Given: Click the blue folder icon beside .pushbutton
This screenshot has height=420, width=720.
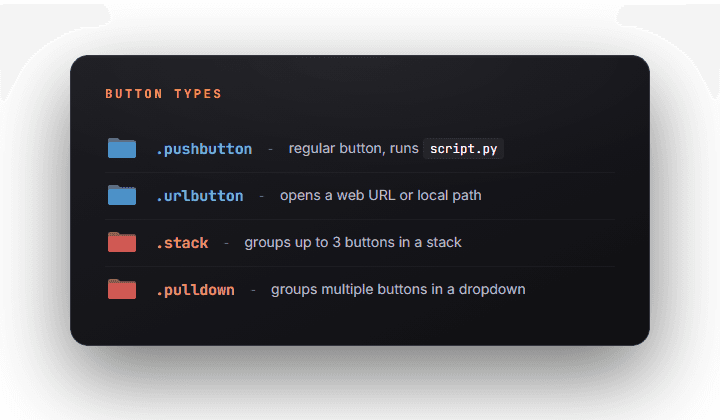Looking at the screenshot, I should click(122, 148).
